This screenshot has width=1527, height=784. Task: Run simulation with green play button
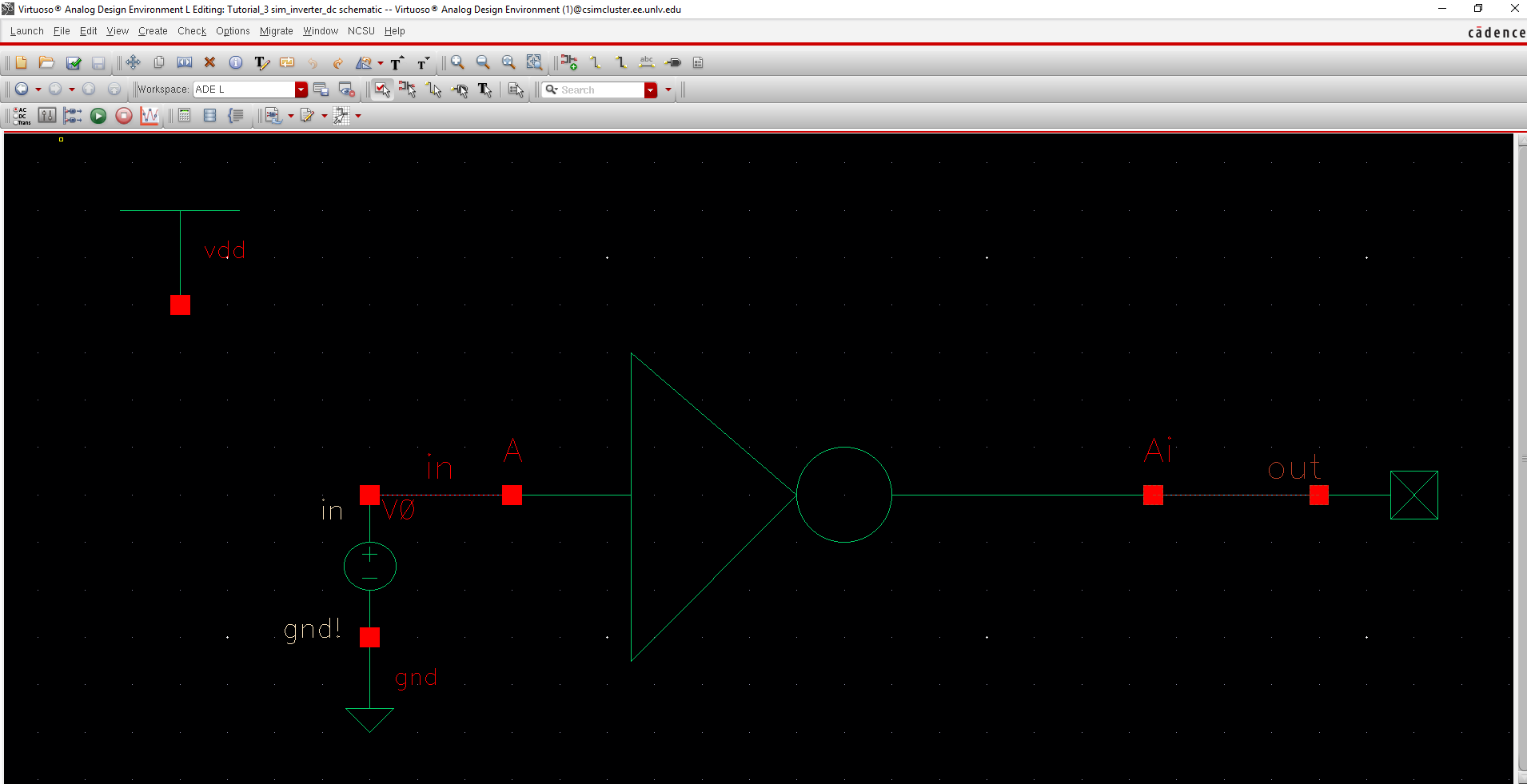tap(98, 116)
